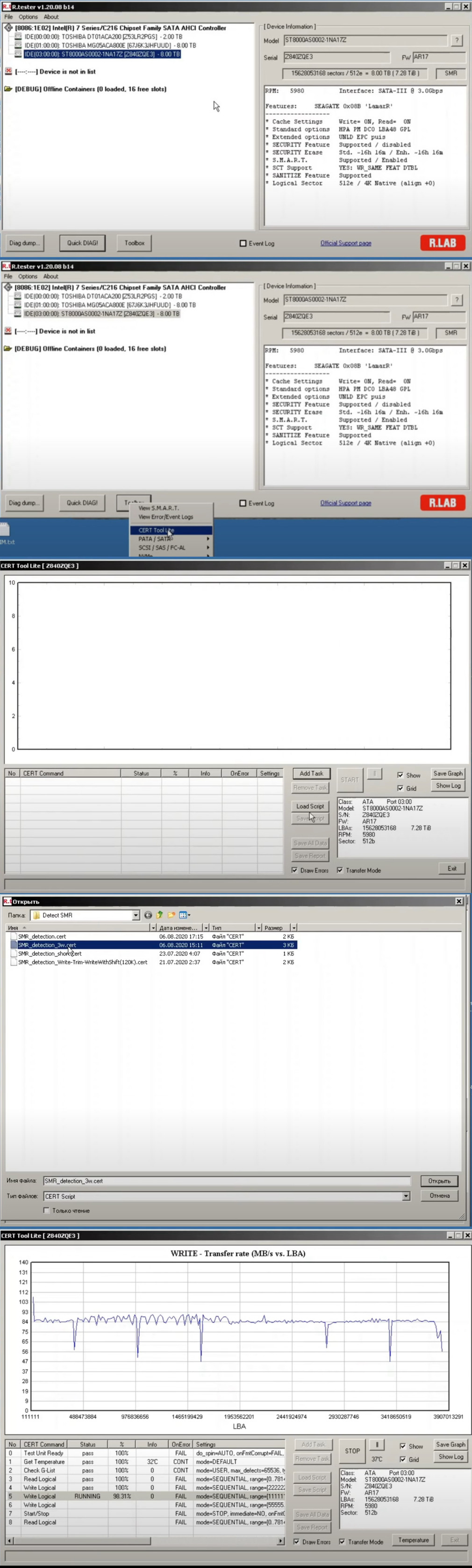The width and height of the screenshot is (472, 1568).
Task: Click the Offline Containers folder icon in upper R.tester window
Action: [8, 89]
